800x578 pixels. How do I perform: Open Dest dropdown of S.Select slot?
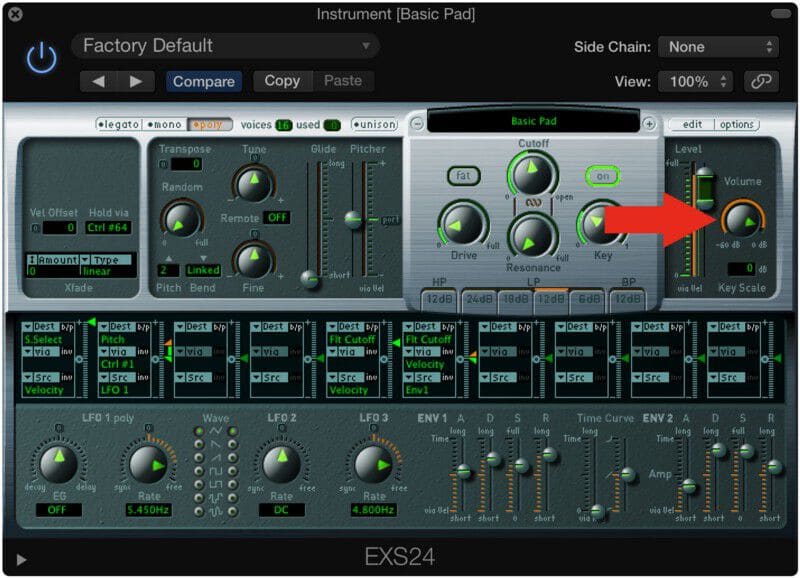point(41,326)
